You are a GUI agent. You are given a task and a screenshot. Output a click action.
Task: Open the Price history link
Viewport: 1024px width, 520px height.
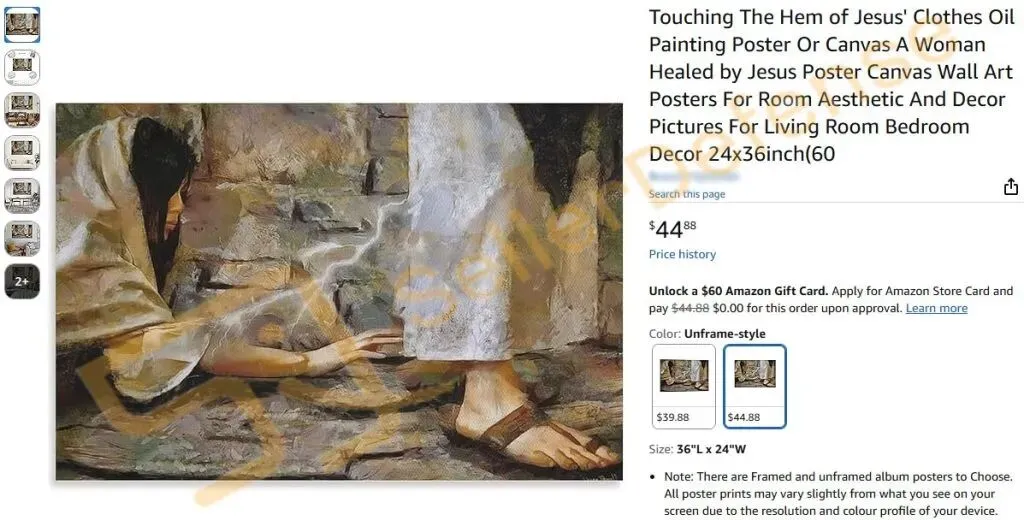click(x=682, y=254)
